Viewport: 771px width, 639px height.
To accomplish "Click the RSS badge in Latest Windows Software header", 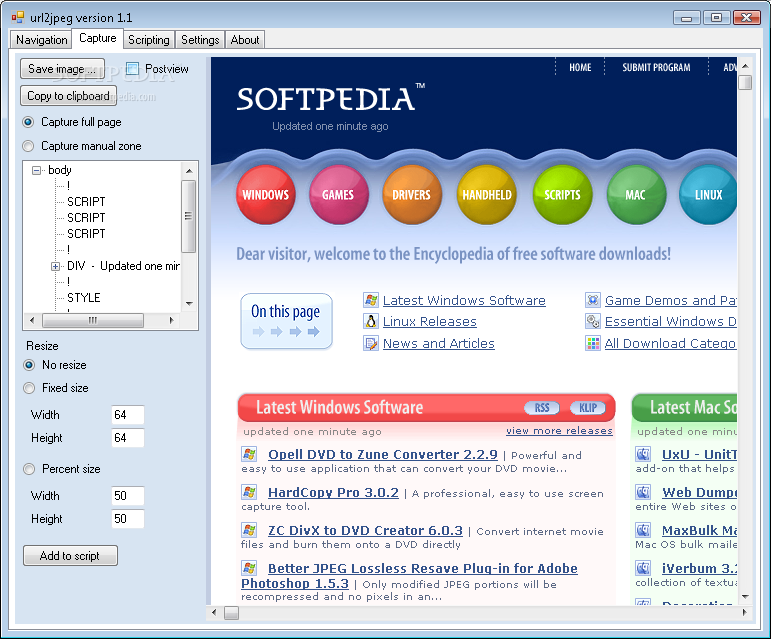I will click(542, 407).
